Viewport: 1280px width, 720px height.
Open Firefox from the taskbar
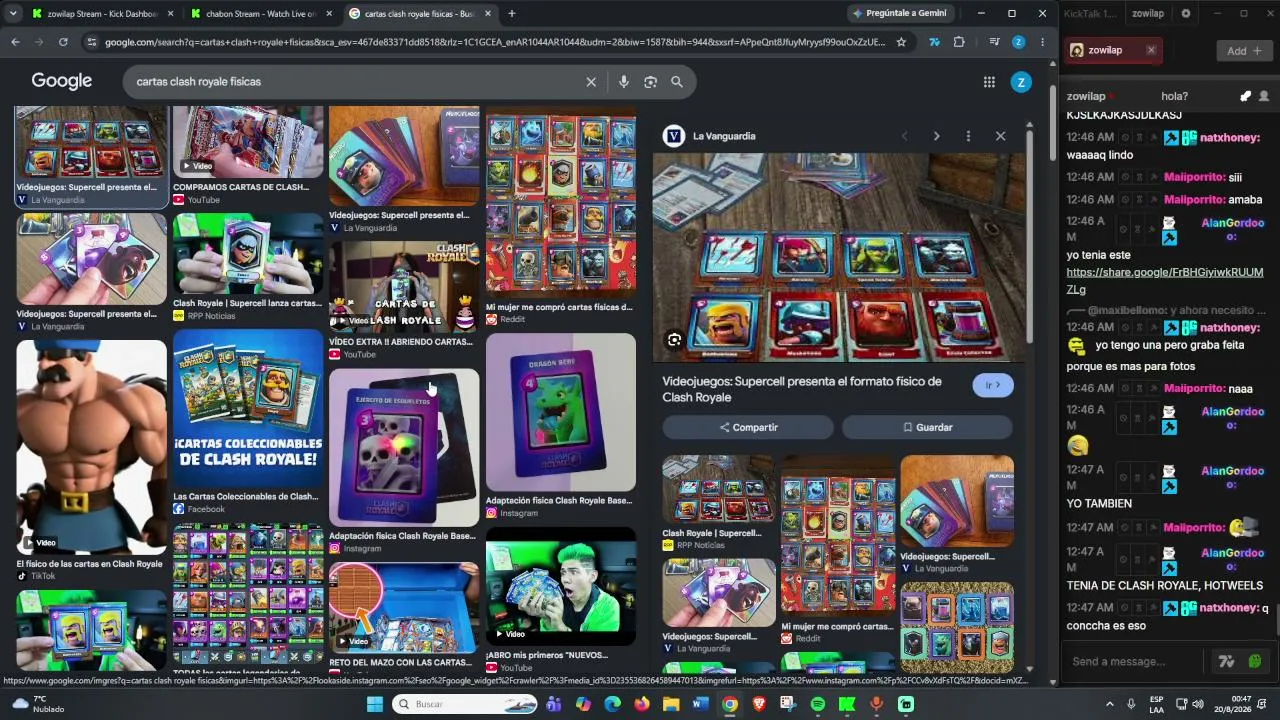642,704
